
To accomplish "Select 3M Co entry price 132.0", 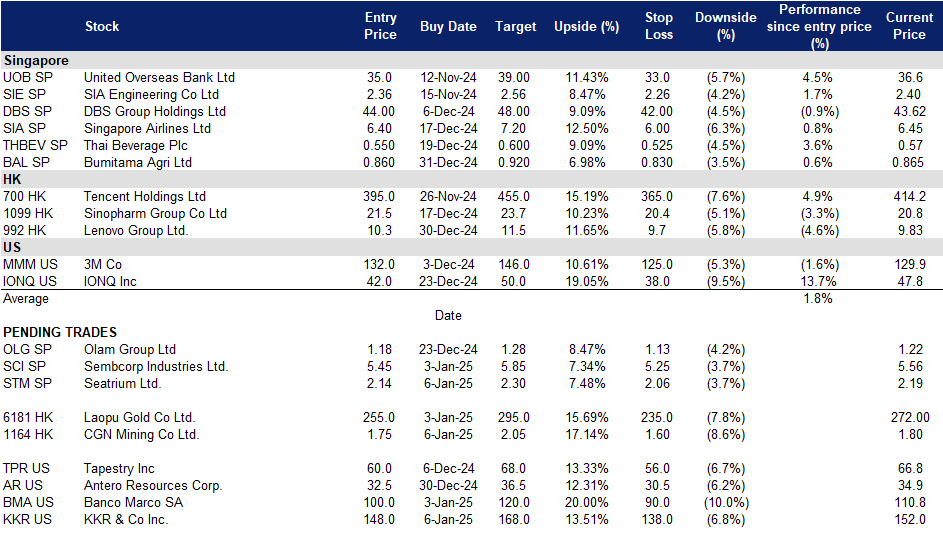I will click(x=379, y=265).
